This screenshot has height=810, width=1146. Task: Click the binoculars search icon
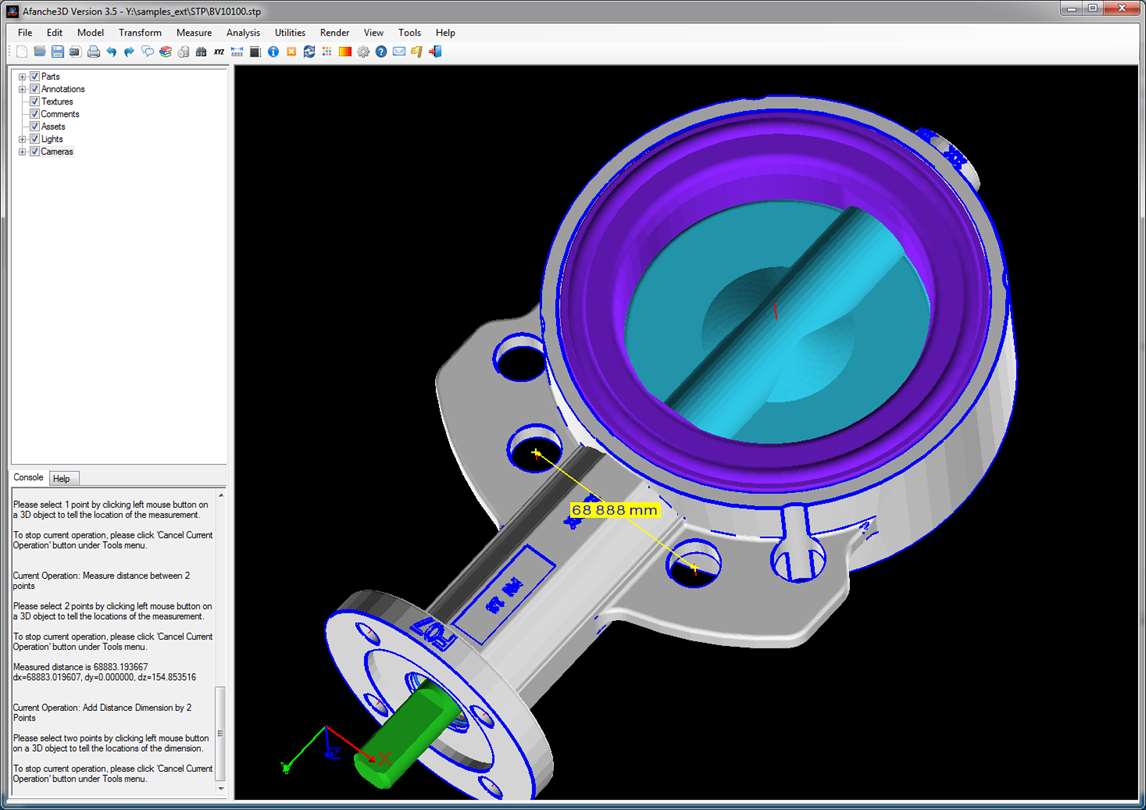click(x=201, y=51)
